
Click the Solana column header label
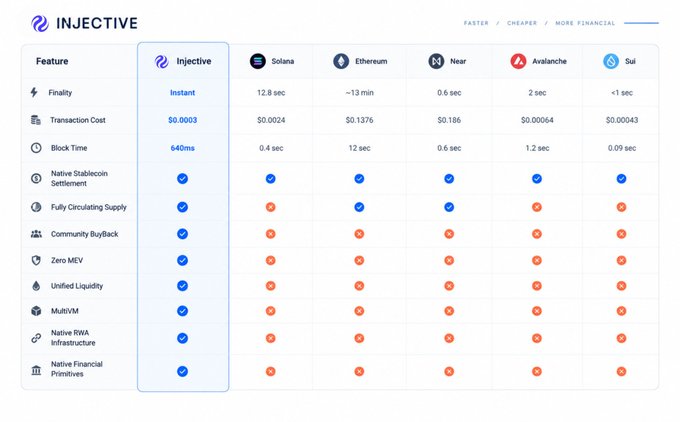tap(283, 61)
